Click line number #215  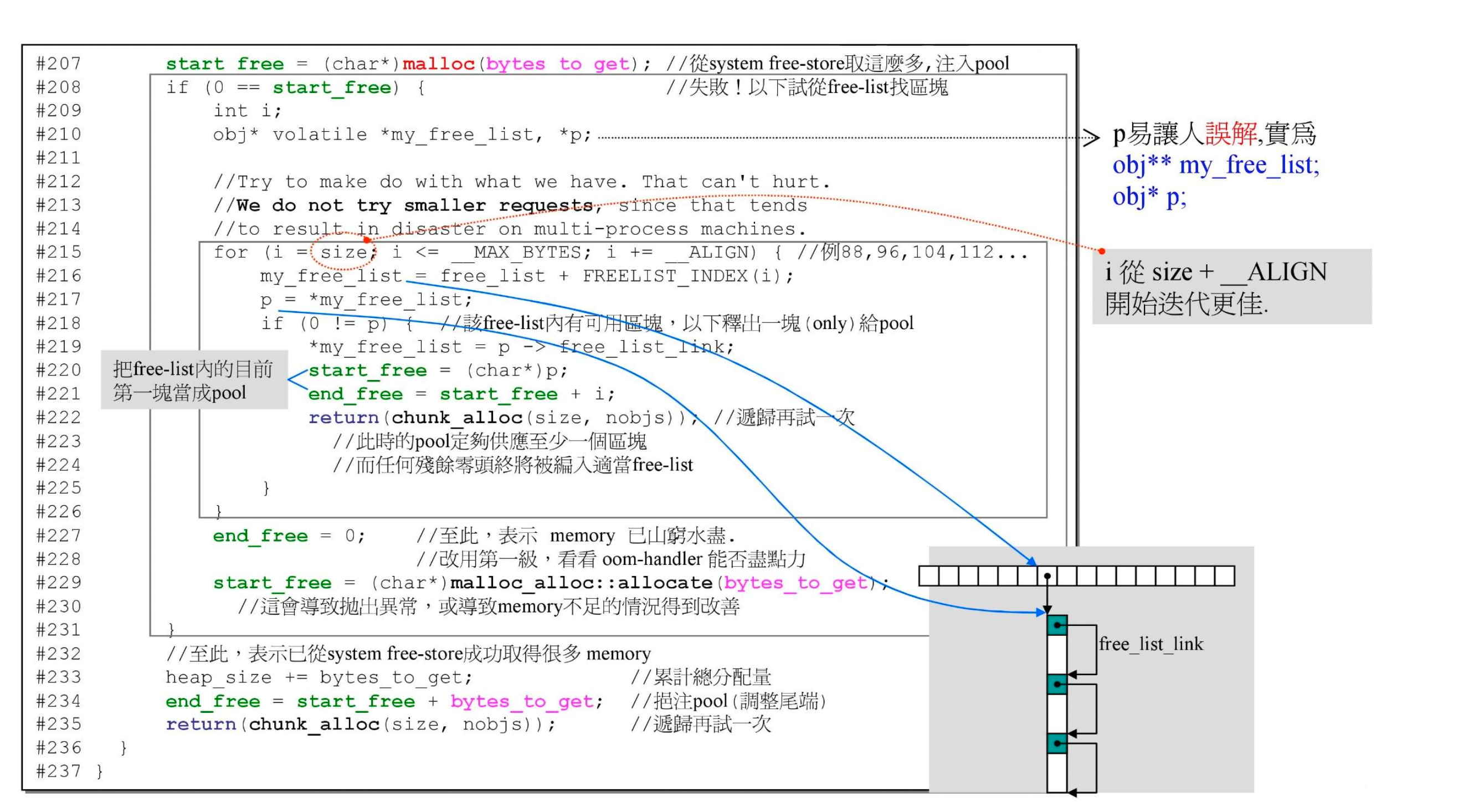(x=59, y=253)
